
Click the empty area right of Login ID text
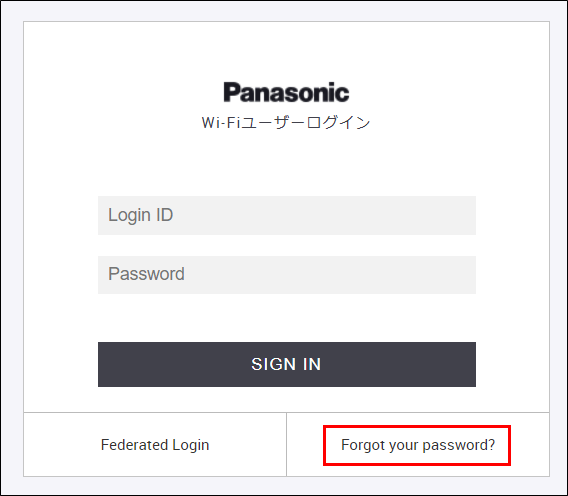point(326,215)
